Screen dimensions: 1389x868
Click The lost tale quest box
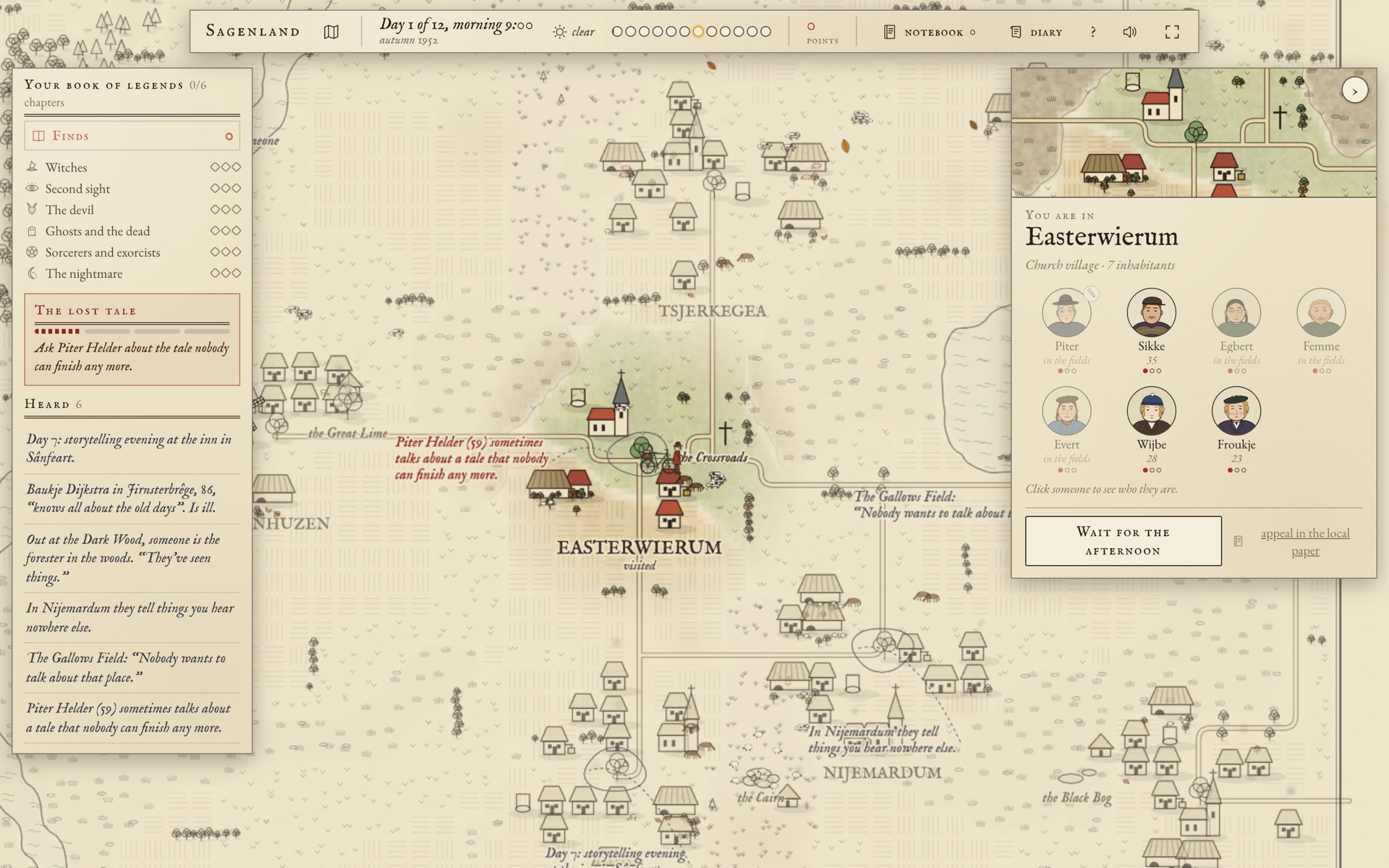[x=132, y=339]
